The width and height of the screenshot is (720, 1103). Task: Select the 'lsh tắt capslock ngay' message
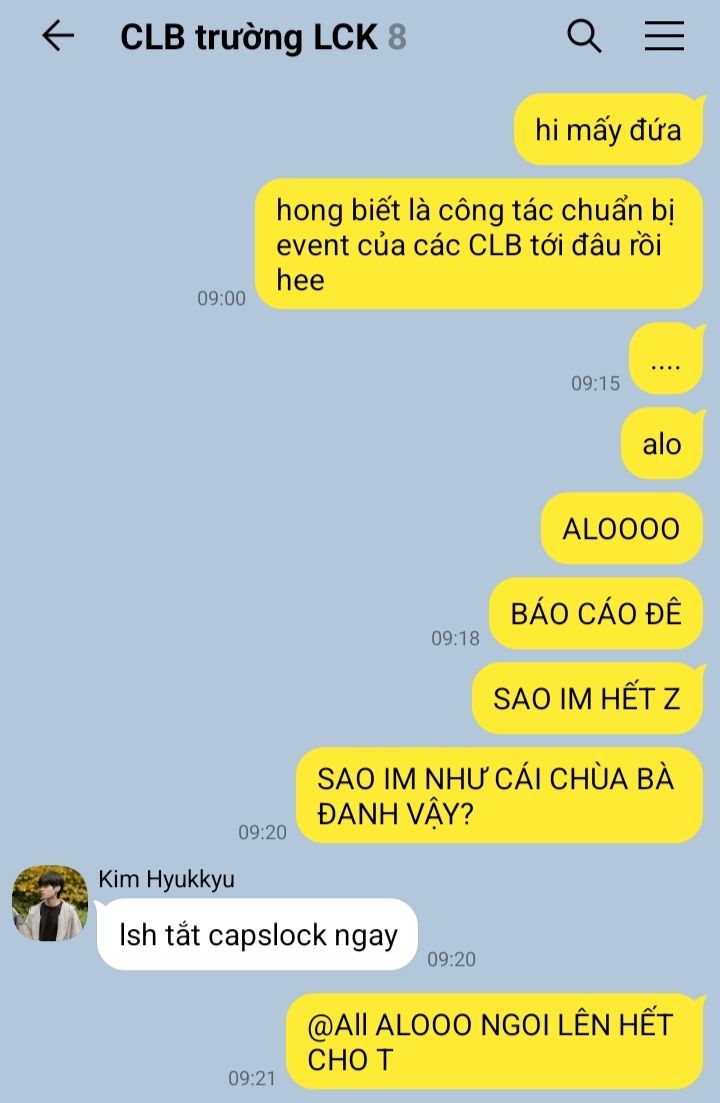pyautogui.click(x=257, y=935)
